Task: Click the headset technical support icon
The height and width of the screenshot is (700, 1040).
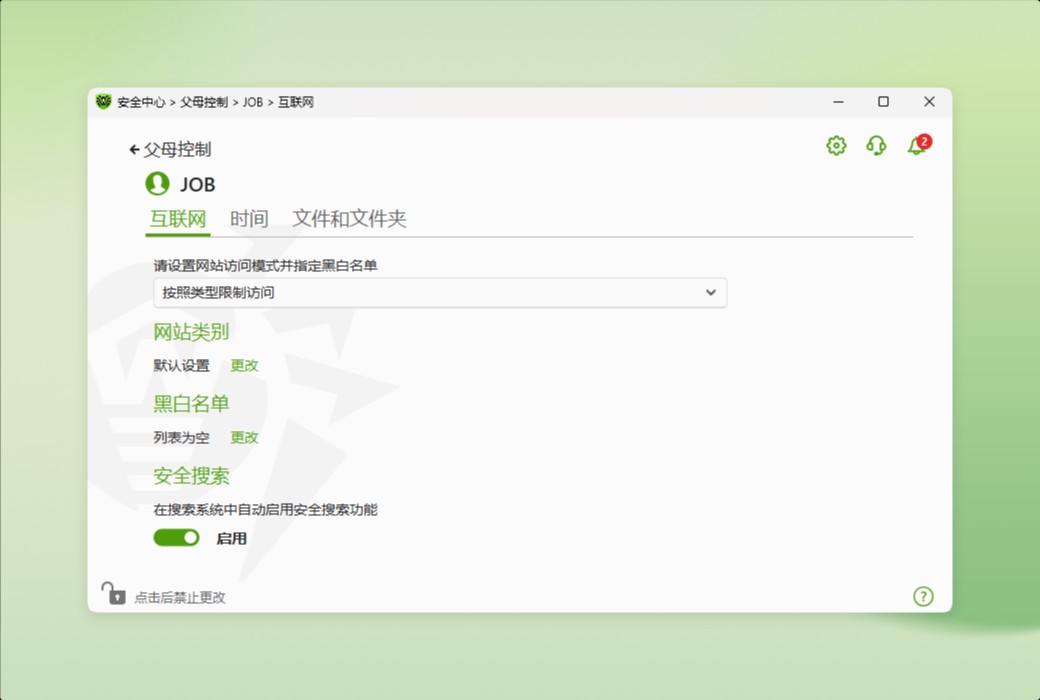Action: click(875, 146)
